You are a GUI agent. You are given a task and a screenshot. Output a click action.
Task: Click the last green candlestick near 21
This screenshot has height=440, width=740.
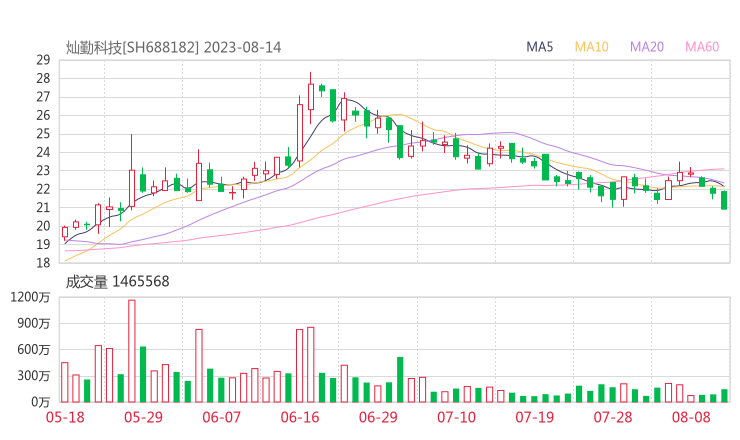point(724,200)
